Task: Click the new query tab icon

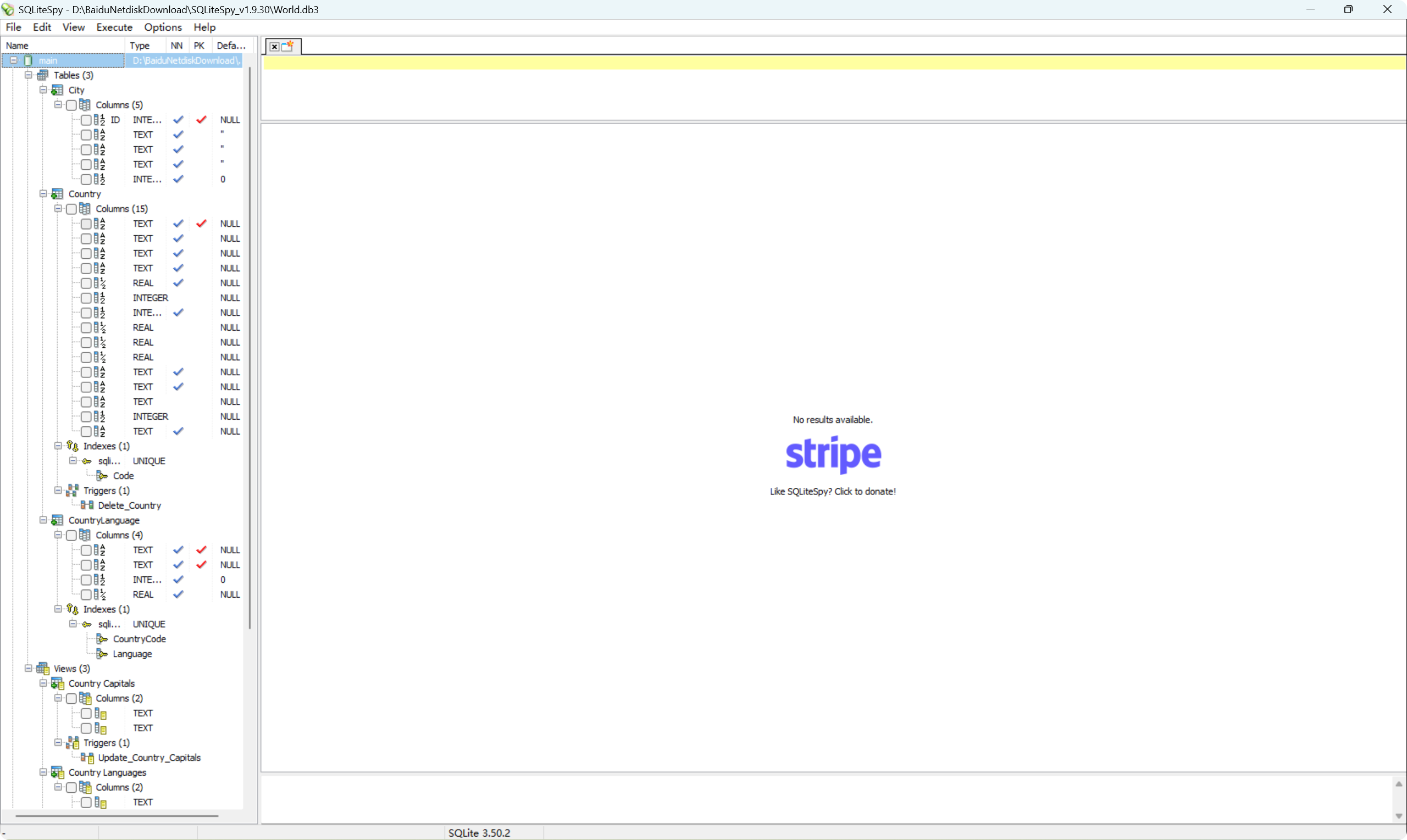Action: [x=287, y=46]
